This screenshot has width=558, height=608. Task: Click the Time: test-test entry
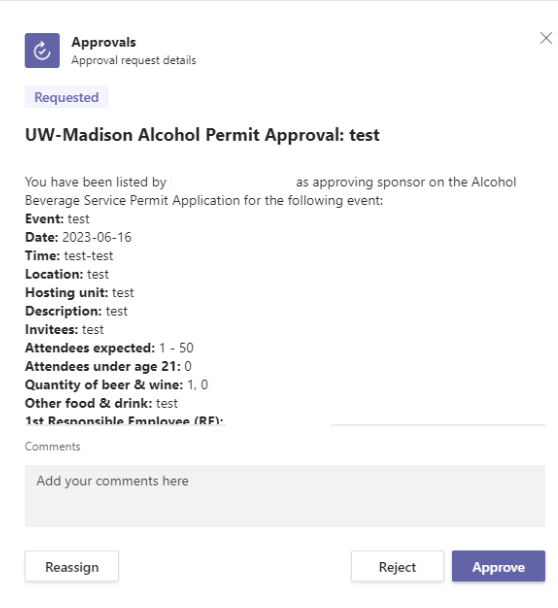[69, 256]
